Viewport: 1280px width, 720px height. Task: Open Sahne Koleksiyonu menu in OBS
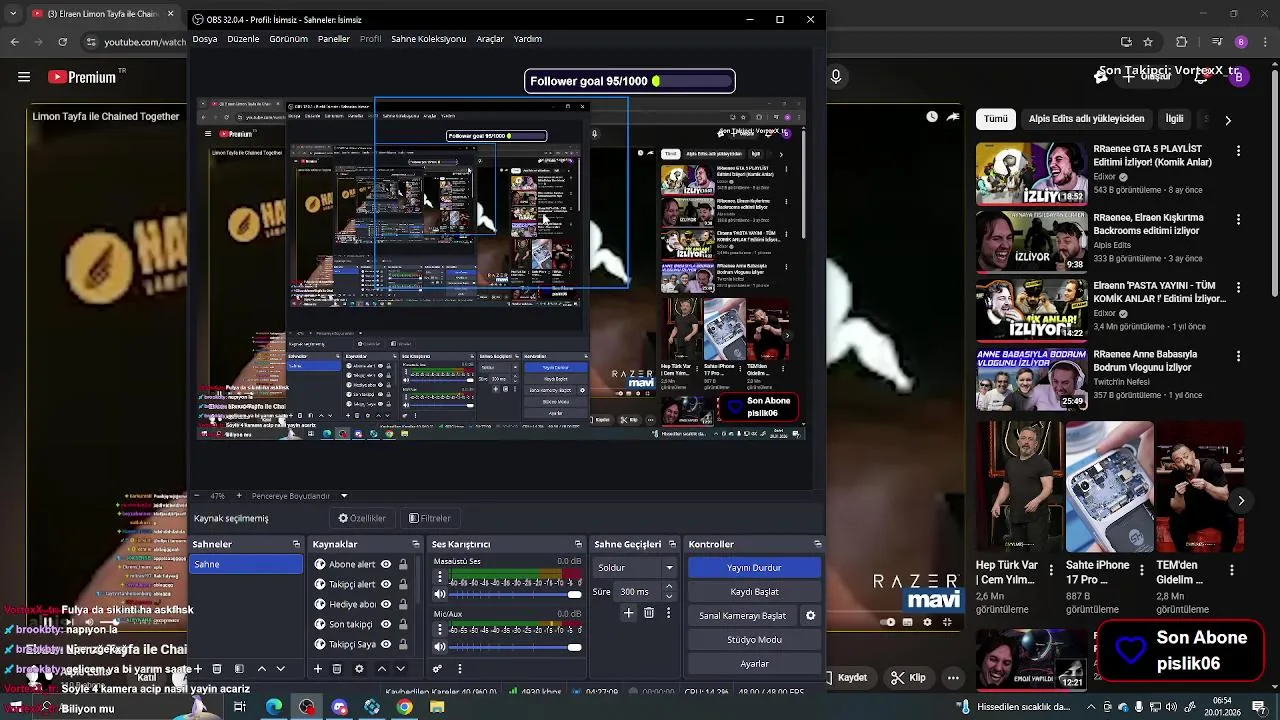tap(429, 39)
